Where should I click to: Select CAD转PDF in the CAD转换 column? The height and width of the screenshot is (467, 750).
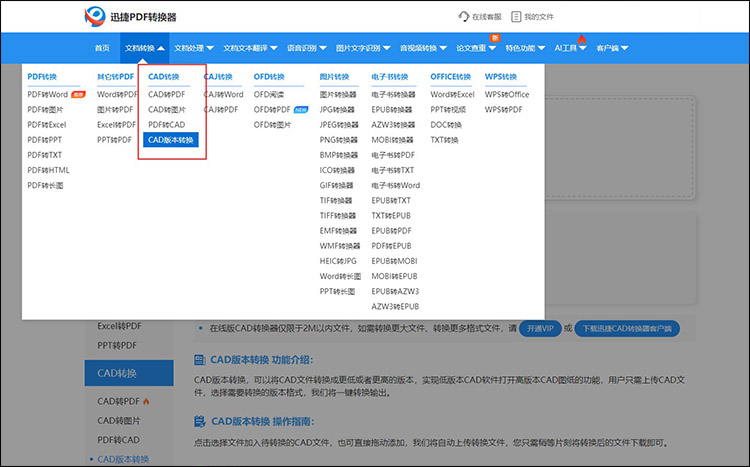coord(166,94)
